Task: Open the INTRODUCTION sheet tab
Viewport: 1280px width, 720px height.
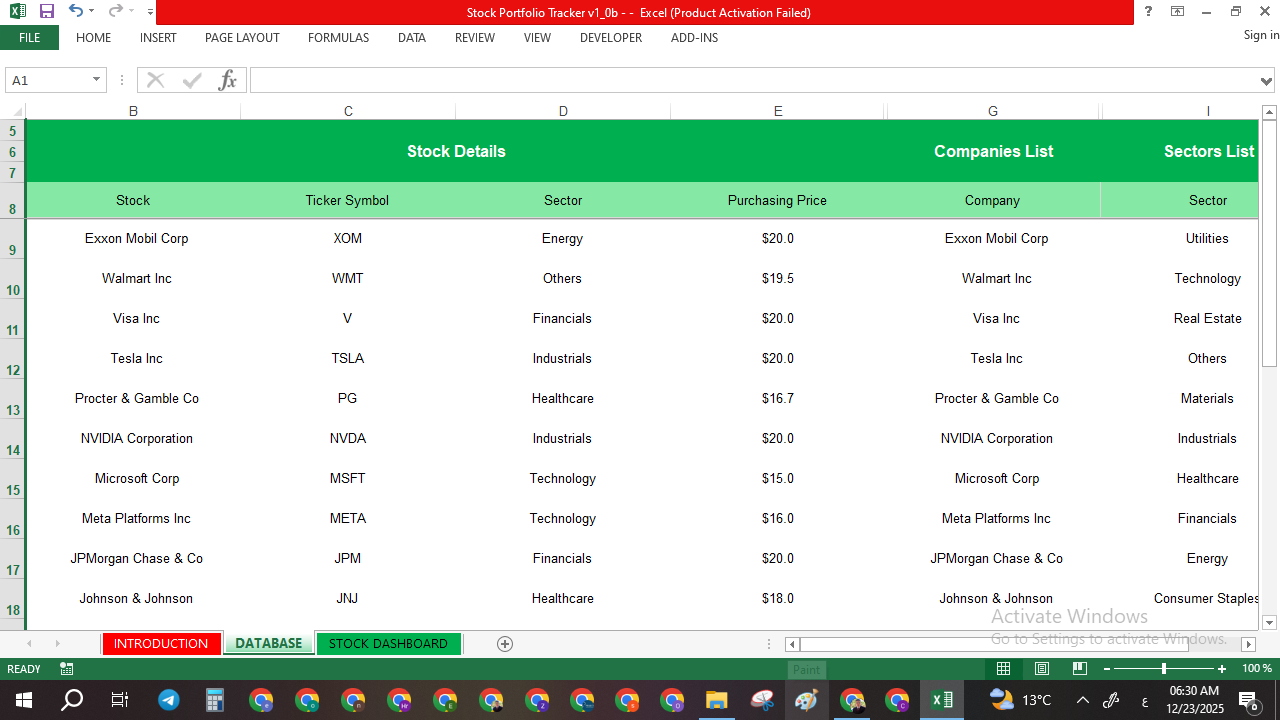Action: coord(161,644)
